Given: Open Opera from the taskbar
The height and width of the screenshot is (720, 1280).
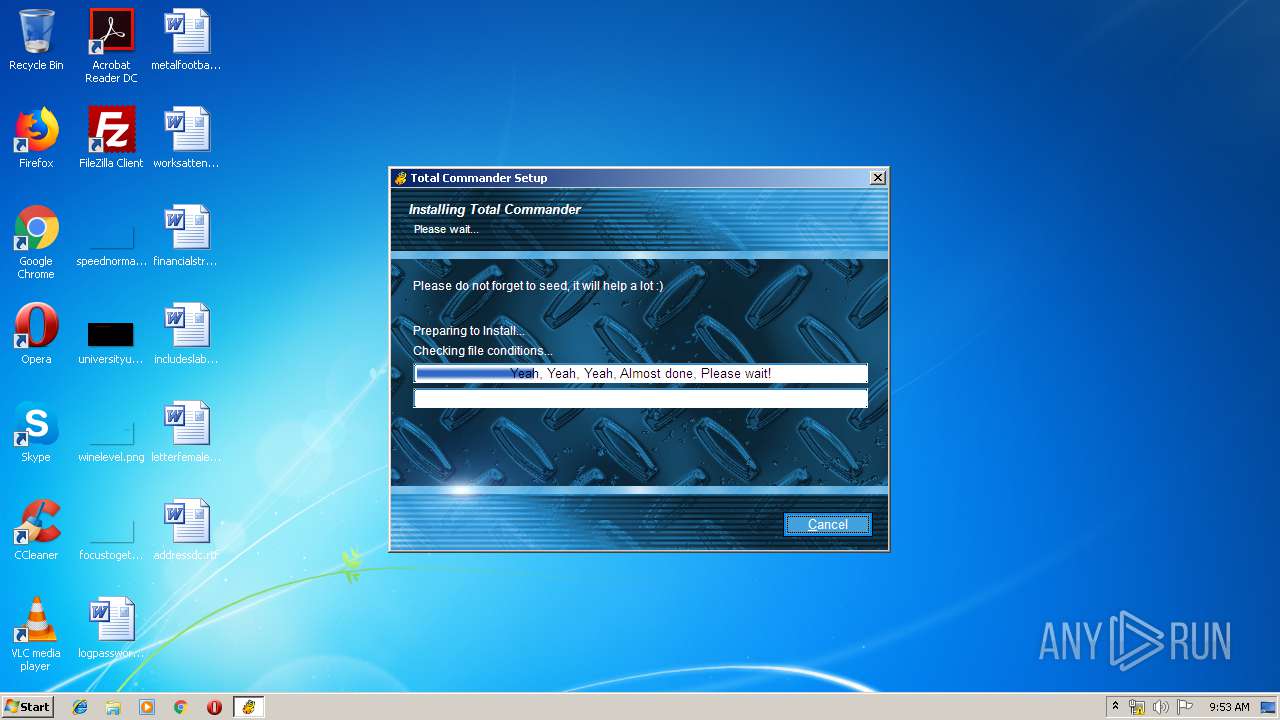Looking at the screenshot, I should (214, 707).
